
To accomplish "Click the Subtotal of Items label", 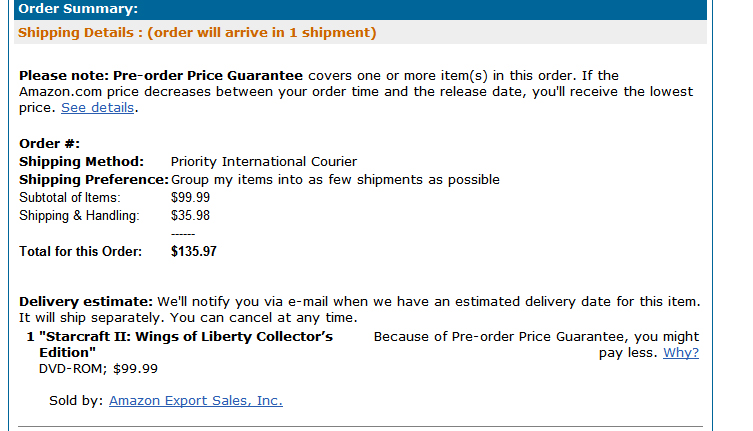I will pyautogui.click(x=76, y=198).
